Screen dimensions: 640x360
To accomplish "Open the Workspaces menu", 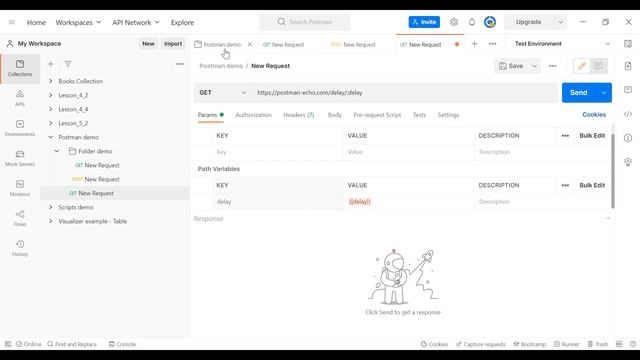I will pyautogui.click(x=78, y=22).
